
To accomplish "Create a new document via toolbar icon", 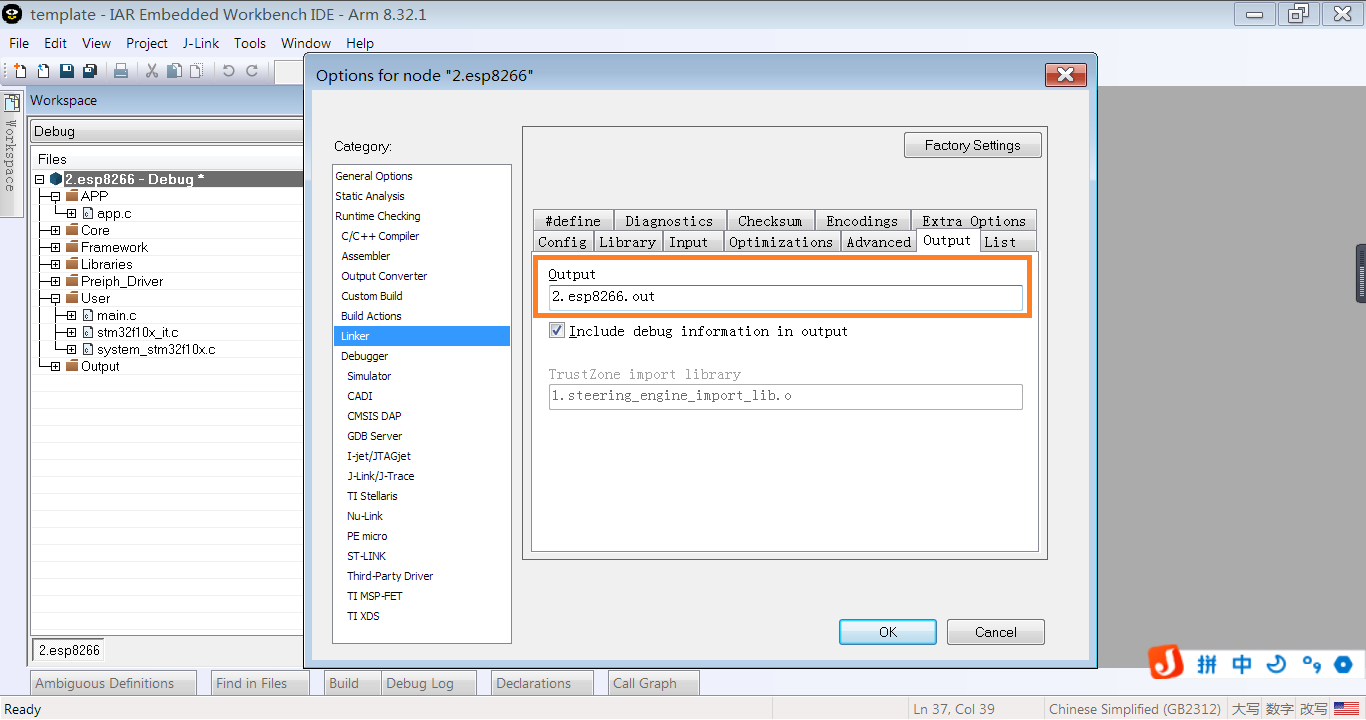I will pos(19,71).
